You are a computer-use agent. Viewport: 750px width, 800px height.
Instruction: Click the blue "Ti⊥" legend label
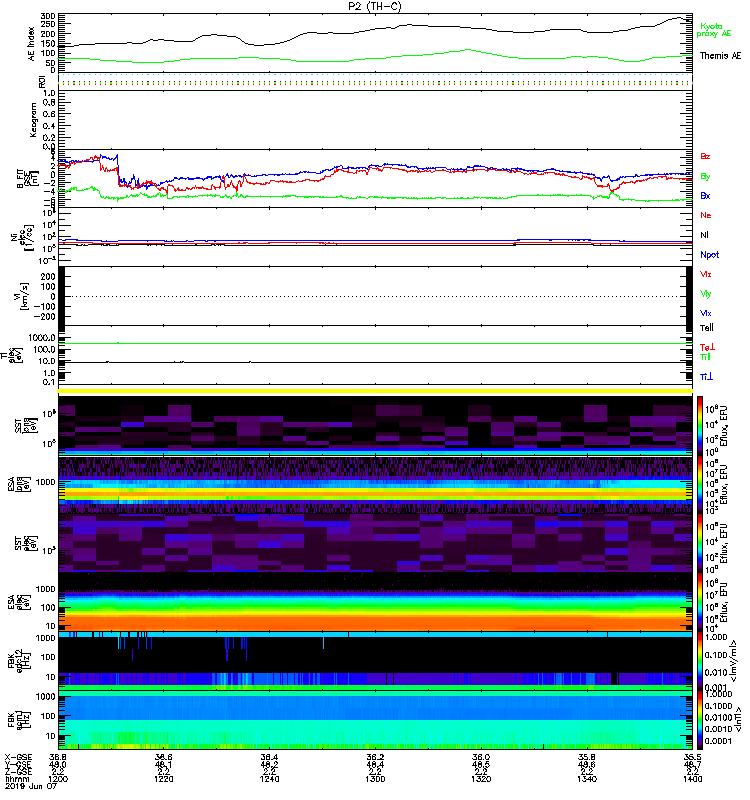click(706, 377)
